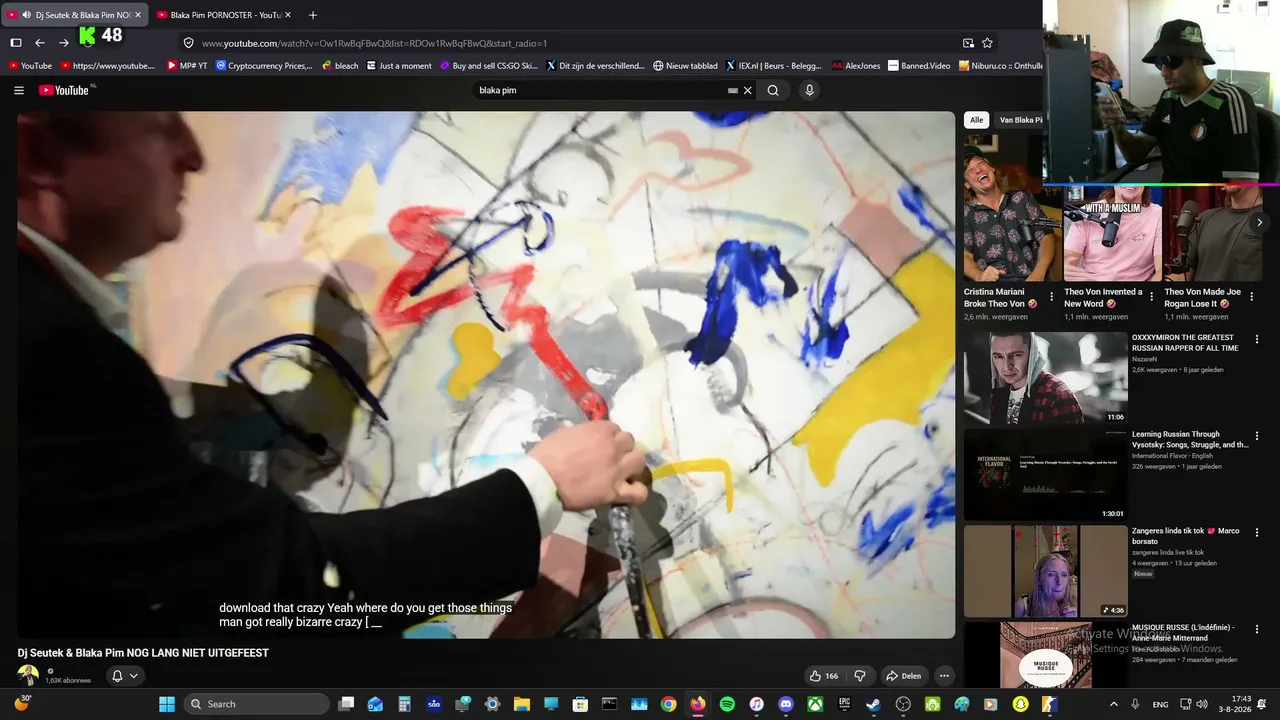Image resolution: width=1280 pixels, height=720 pixels.
Task: Bookmark this page with the star icon
Action: pos(987,43)
